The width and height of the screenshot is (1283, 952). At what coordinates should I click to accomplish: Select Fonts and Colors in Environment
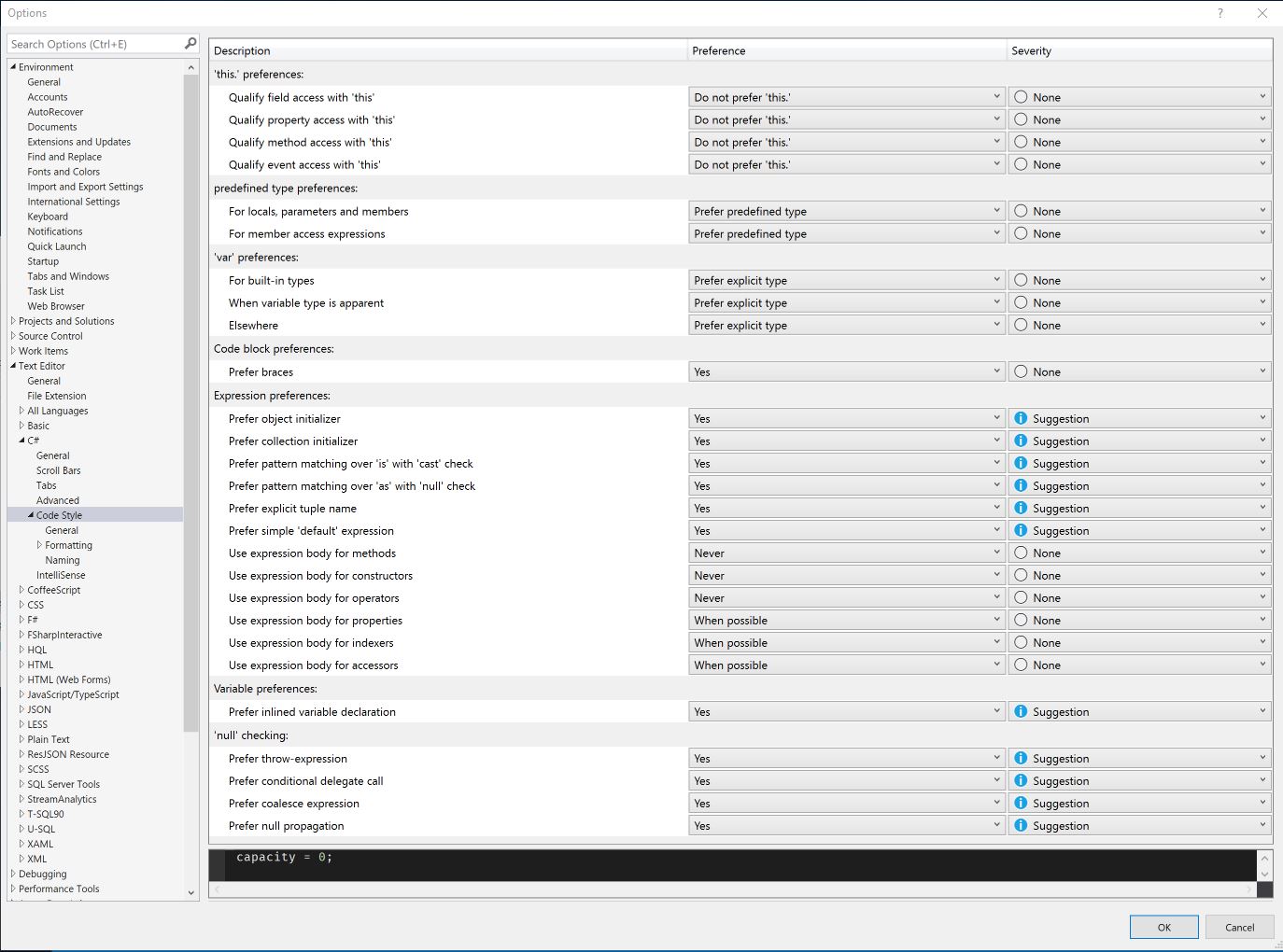coord(63,172)
